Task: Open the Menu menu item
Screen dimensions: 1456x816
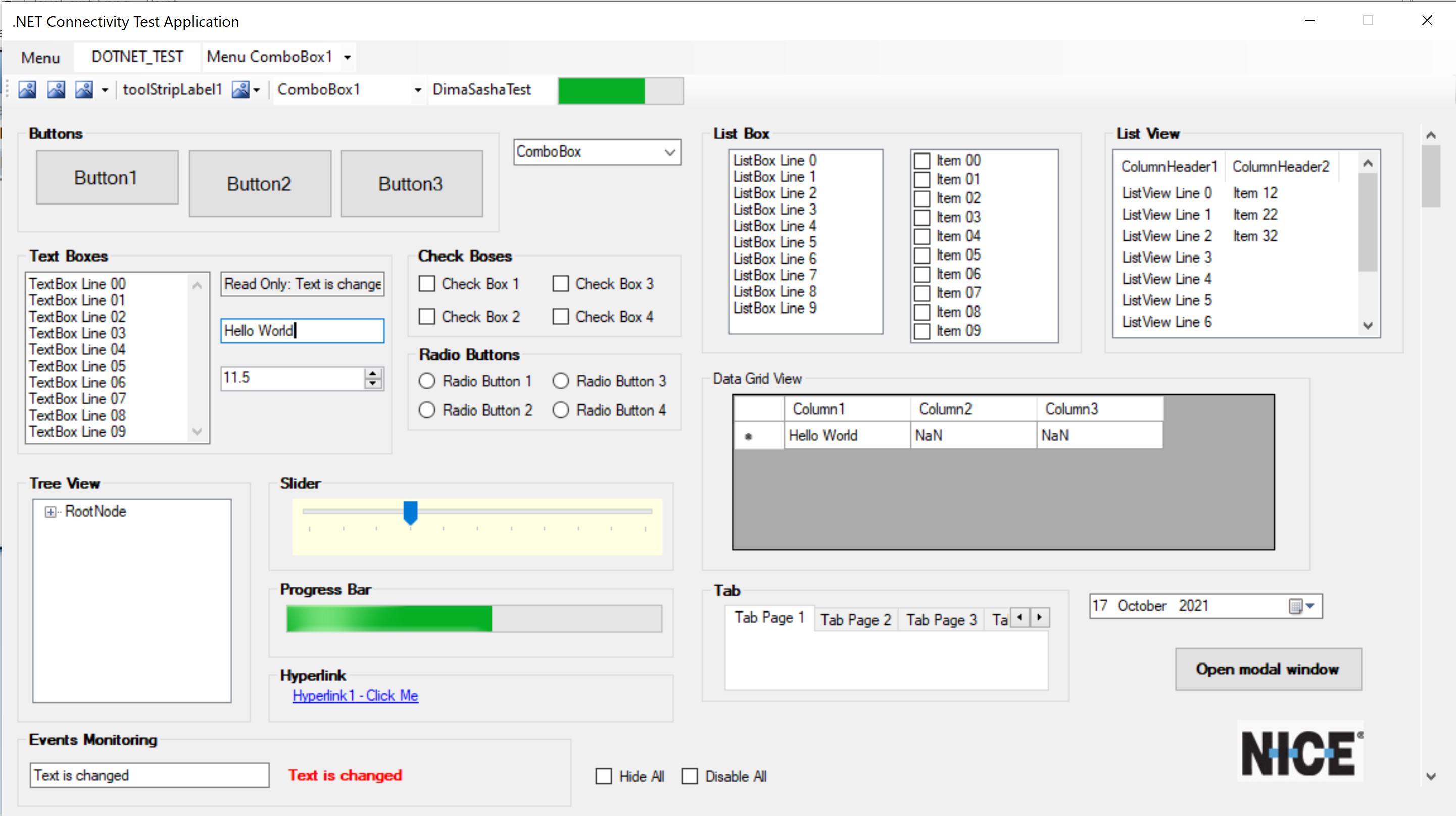Action: pyautogui.click(x=40, y=57)
